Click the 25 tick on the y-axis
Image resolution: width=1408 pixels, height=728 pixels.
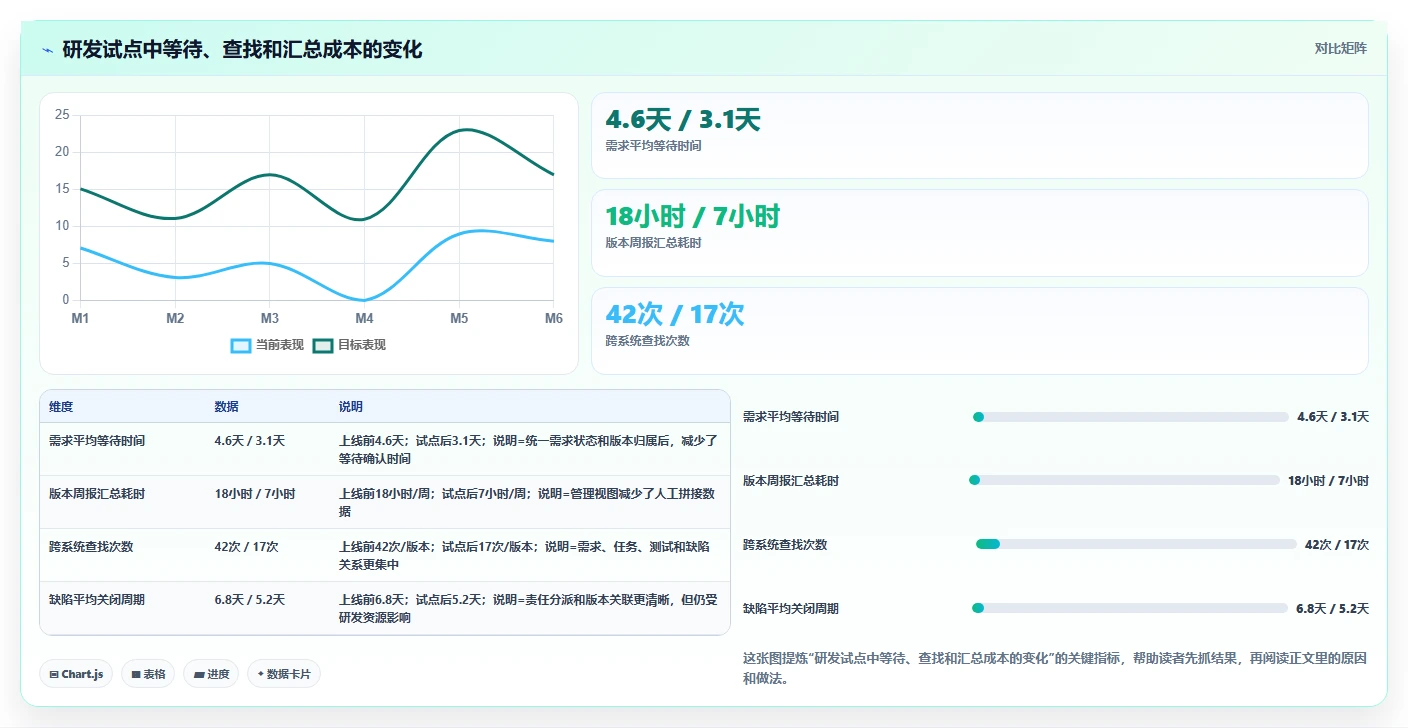pyautogui.click(x=62, y=115)
